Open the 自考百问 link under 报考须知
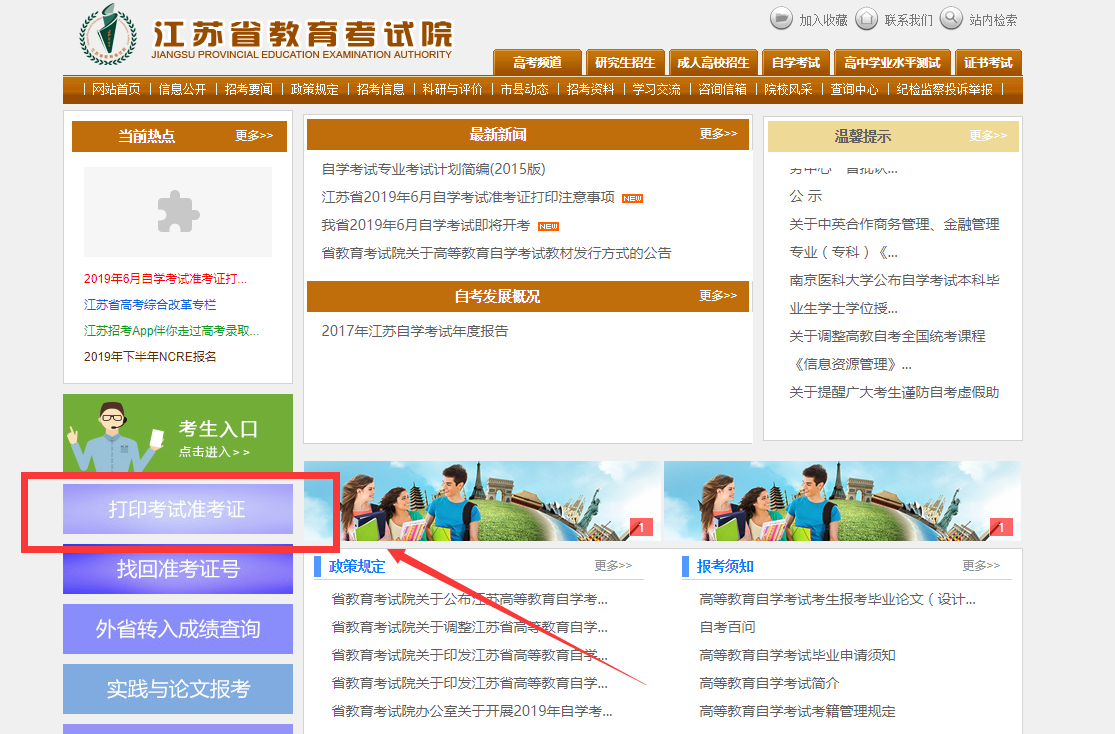The height and width of the screenshot is (734, 1115). [727, 627]
